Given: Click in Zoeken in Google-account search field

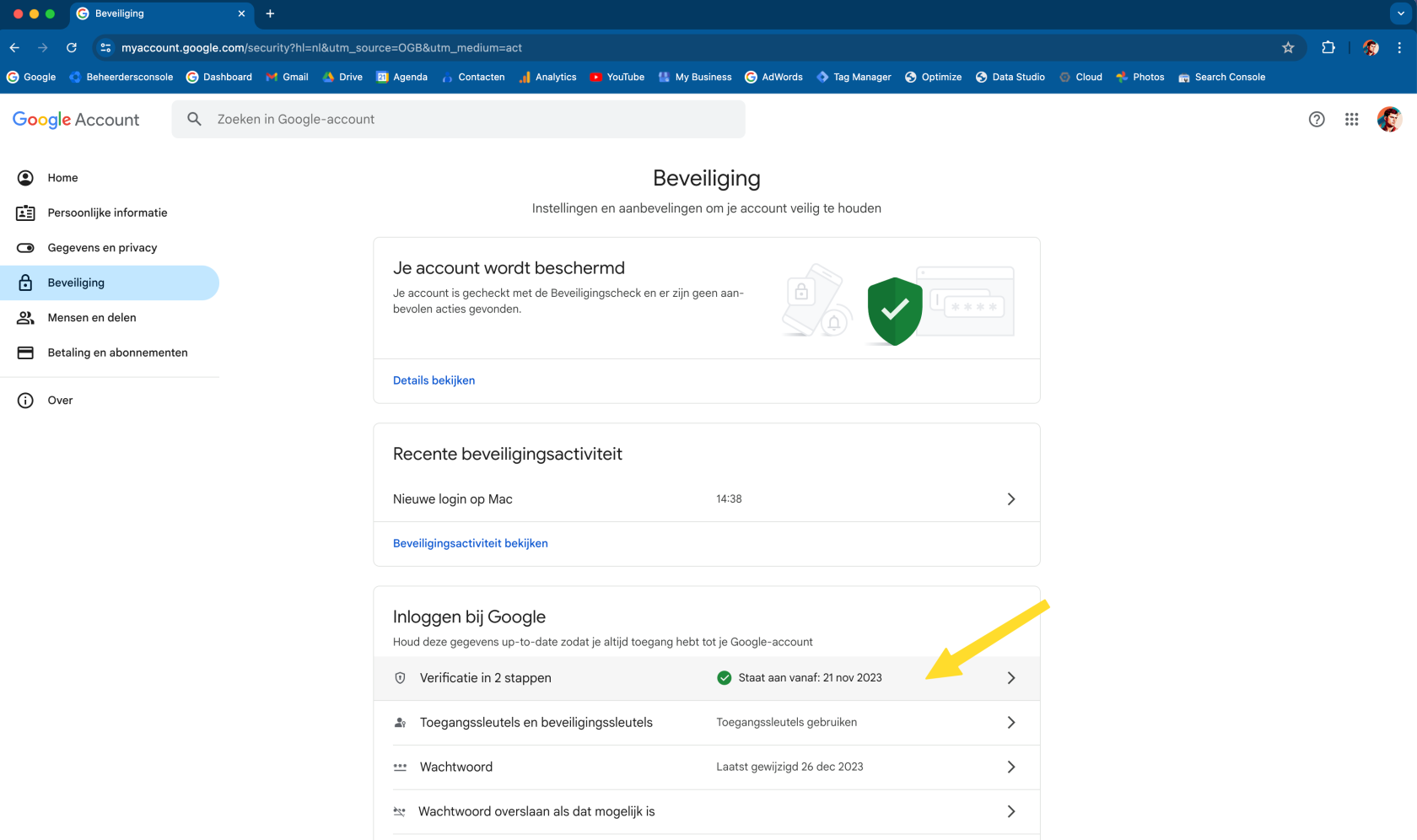Looking at the screenshot, I should [459, 120].
